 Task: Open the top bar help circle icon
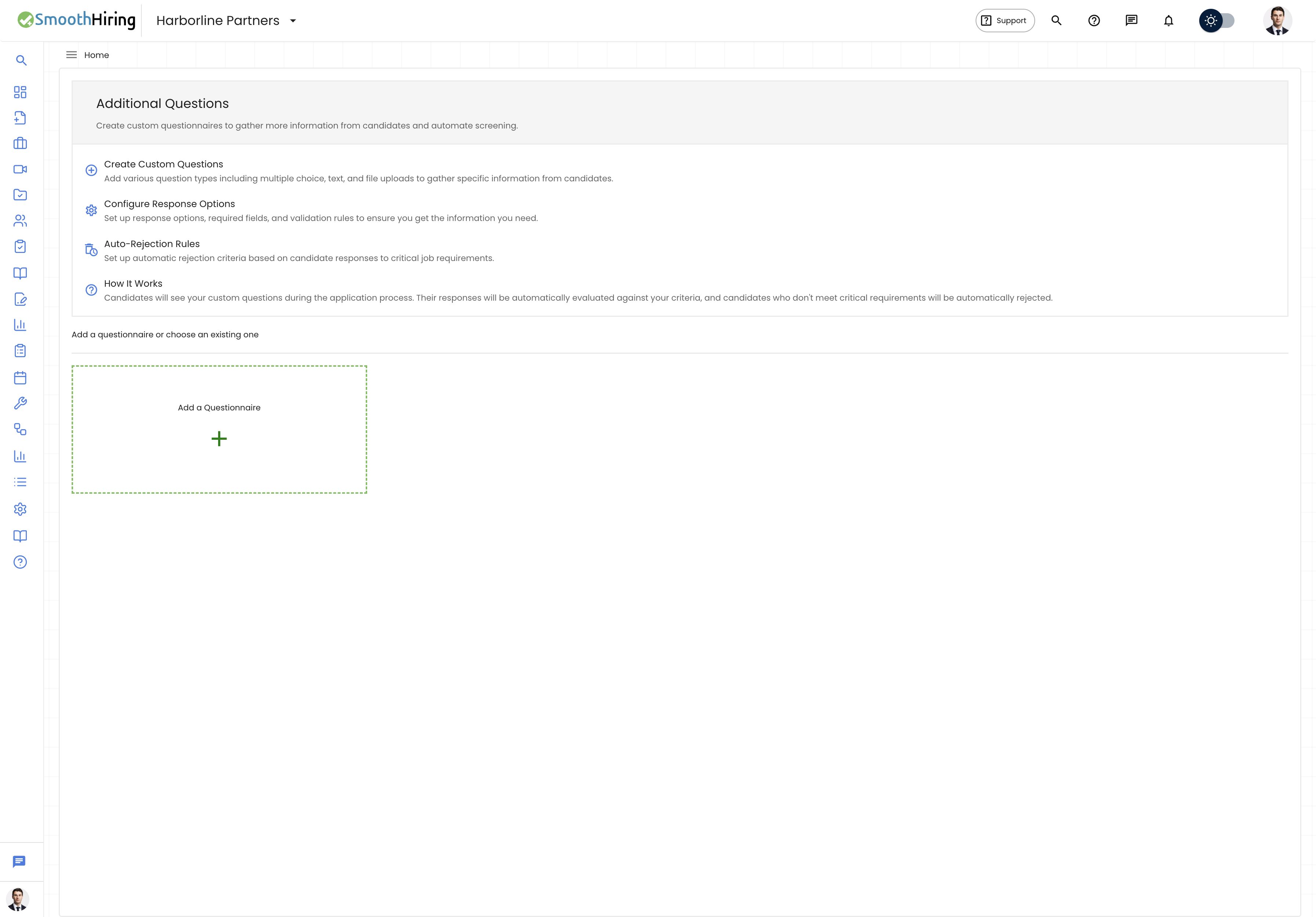pos(1093,21)
